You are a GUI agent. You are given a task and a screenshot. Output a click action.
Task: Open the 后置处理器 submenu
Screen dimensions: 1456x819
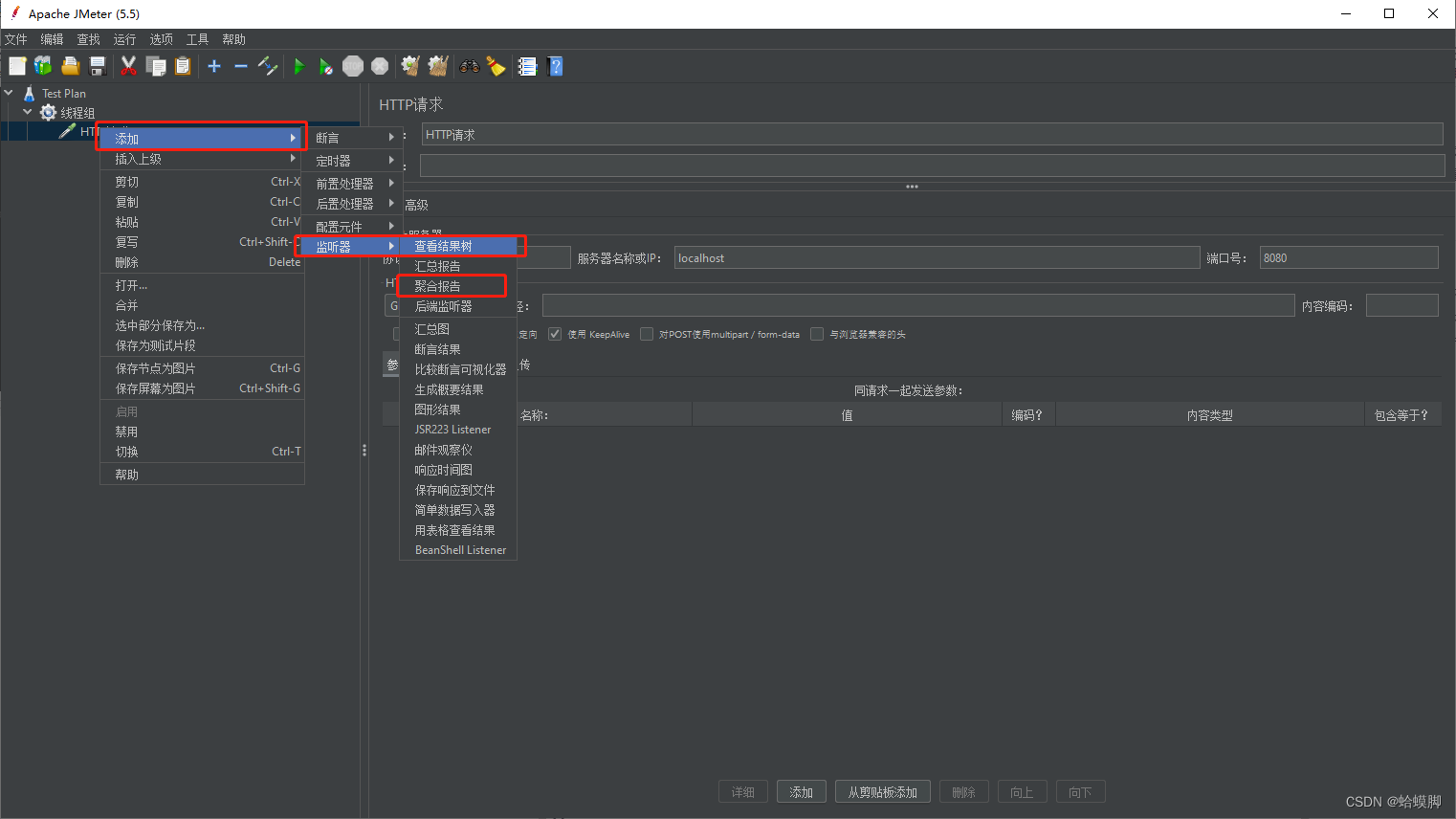coord(353,204)
